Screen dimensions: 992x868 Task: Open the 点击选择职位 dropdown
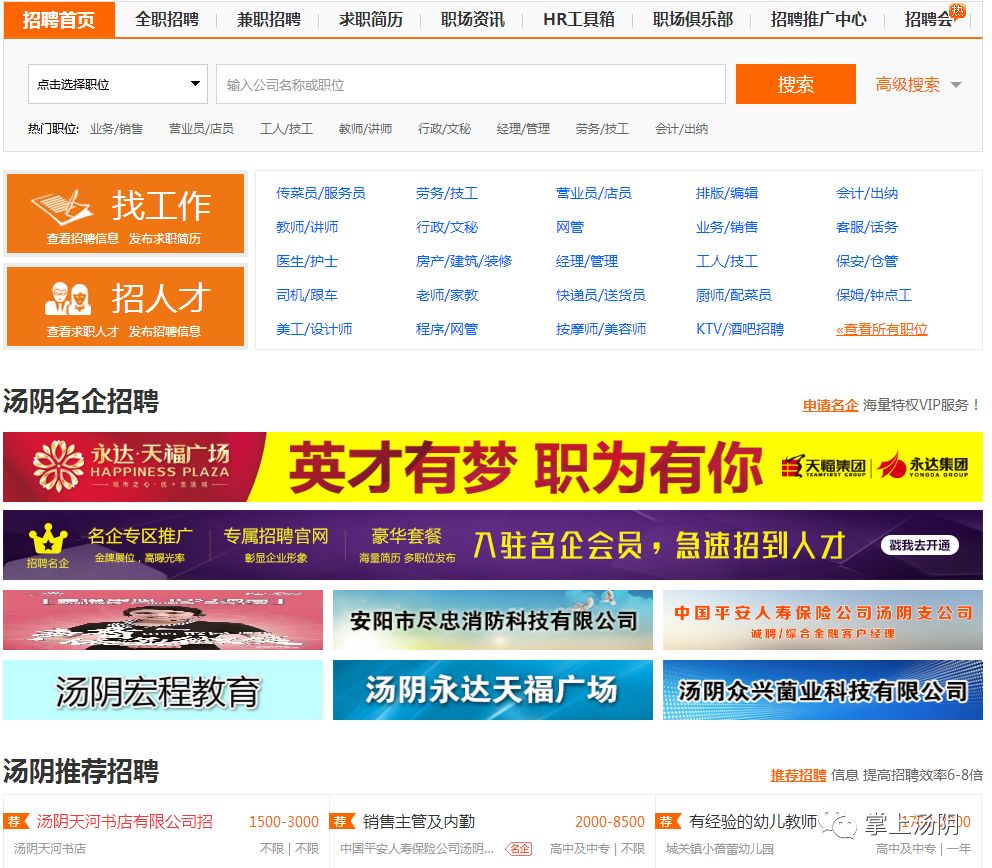(x=118, y=84)
